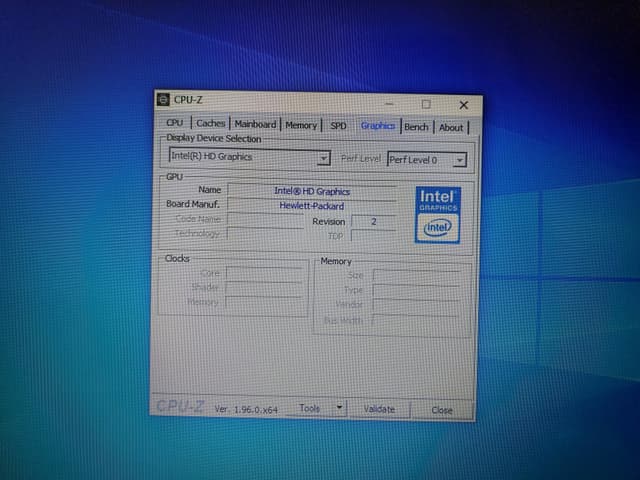The height and width of the screenshot is (480, 640).
Task: Go to the Bench tab
Action: click(417, 127)
